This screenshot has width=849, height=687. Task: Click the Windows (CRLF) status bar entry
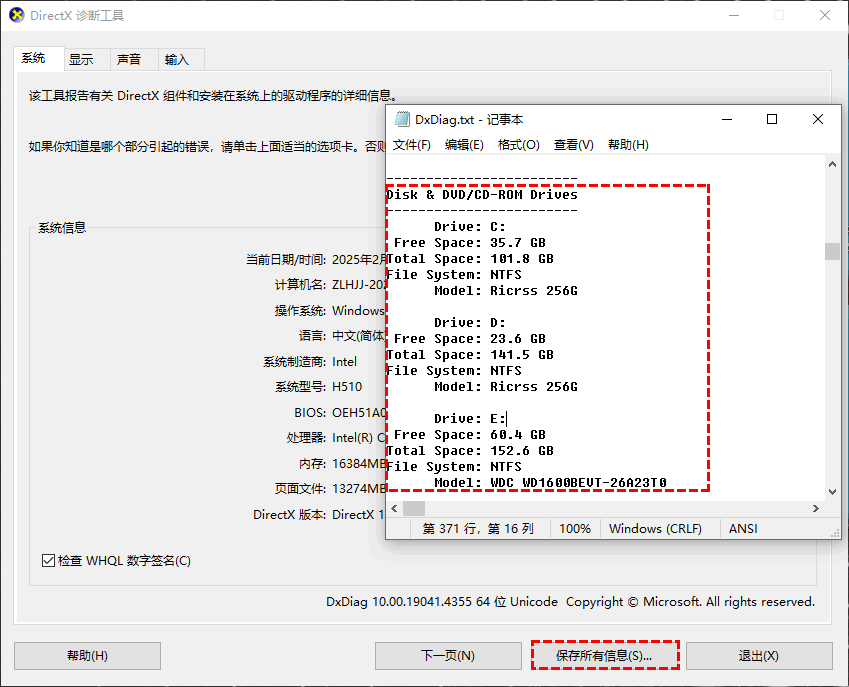655,528
